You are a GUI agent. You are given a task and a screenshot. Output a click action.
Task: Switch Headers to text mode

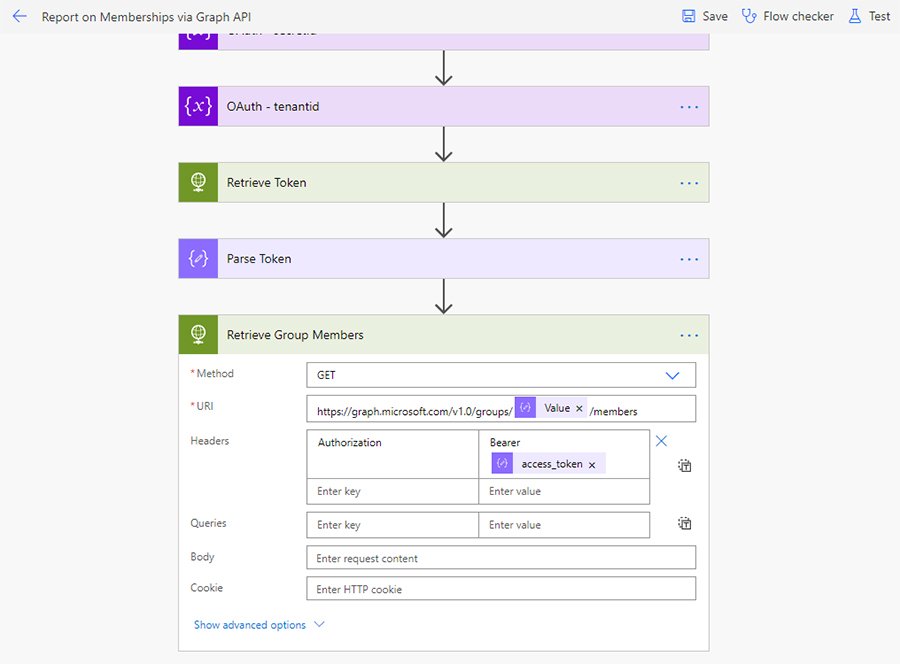(685, 465)
